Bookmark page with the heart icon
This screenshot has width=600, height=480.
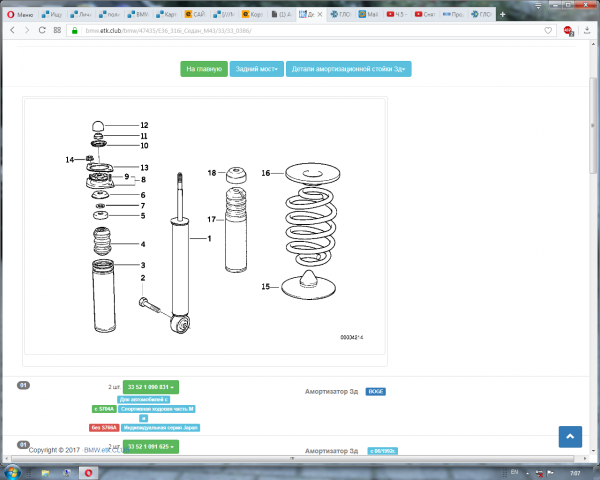549,31
